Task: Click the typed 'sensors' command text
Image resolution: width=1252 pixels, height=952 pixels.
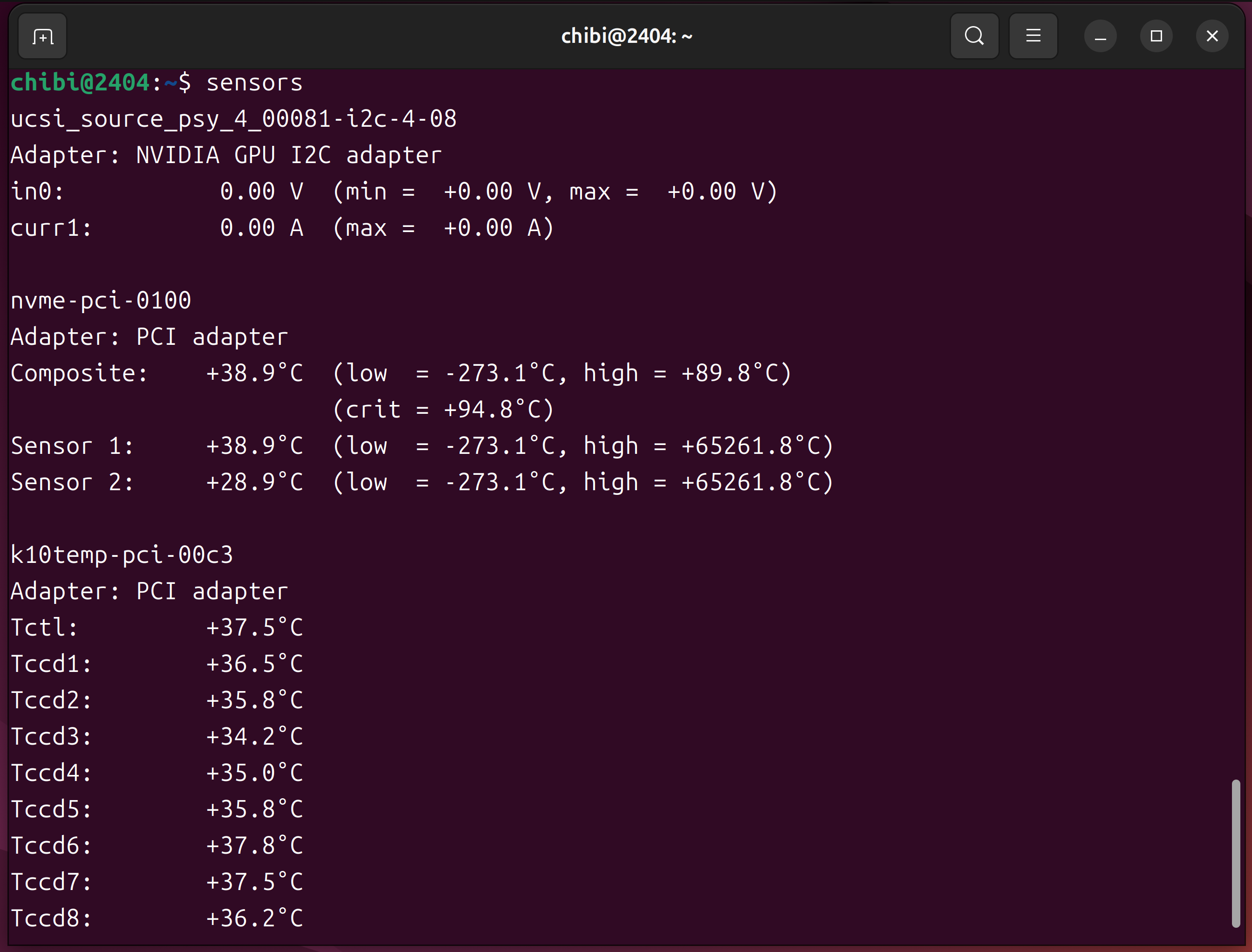Action: pos(254,83)
